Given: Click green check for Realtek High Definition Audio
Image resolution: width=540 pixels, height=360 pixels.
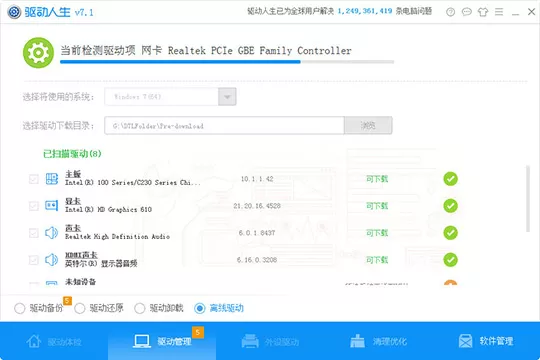Looking at the screenshot, I should pos(450,233).
